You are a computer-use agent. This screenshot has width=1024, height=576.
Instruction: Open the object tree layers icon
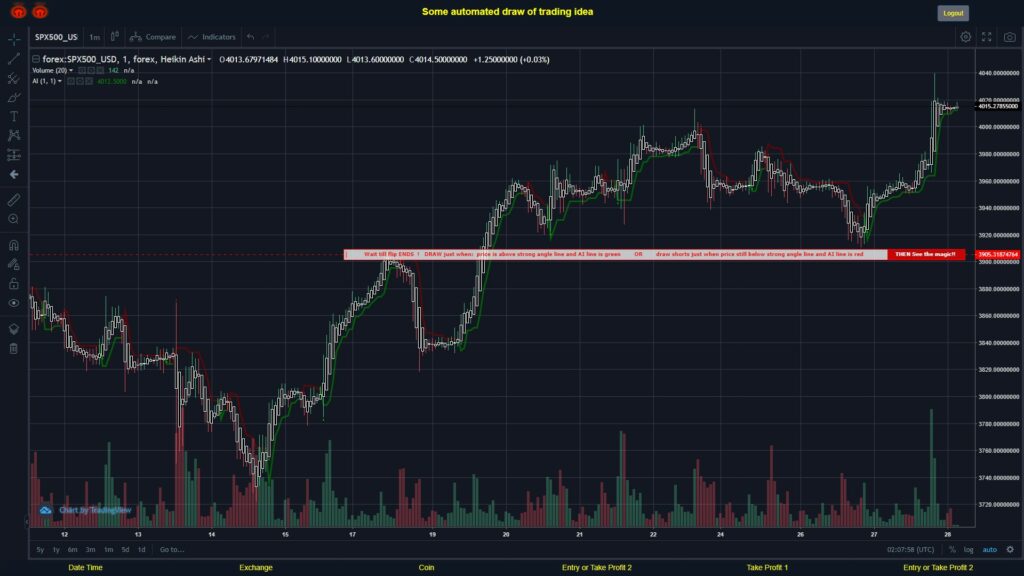[x=14, y=329]
